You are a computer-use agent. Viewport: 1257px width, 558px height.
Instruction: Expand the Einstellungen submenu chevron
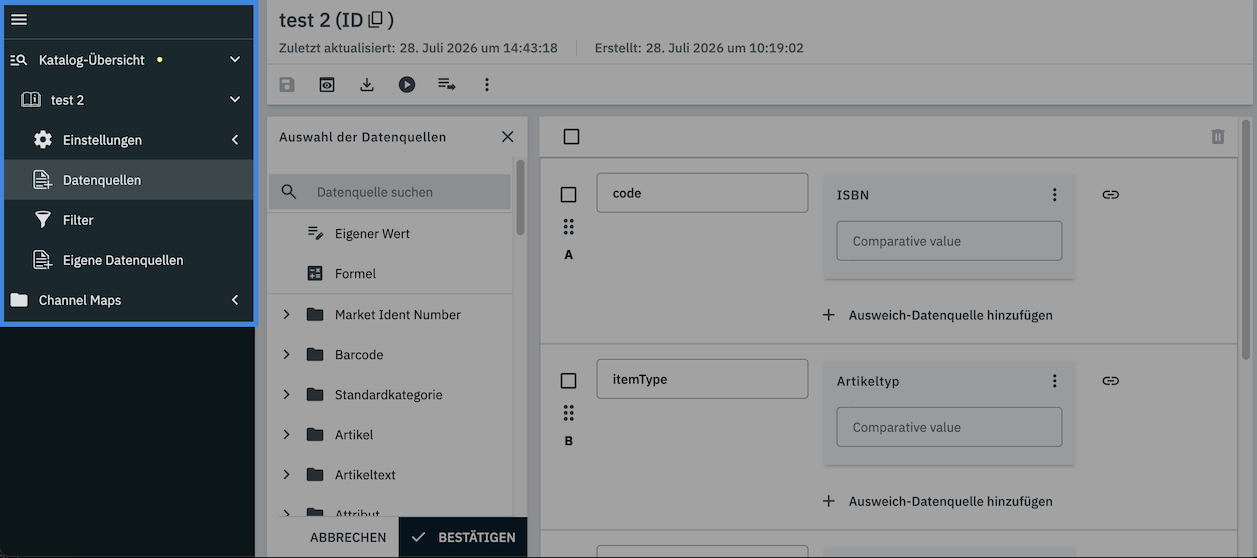click(x=235, y=140)
